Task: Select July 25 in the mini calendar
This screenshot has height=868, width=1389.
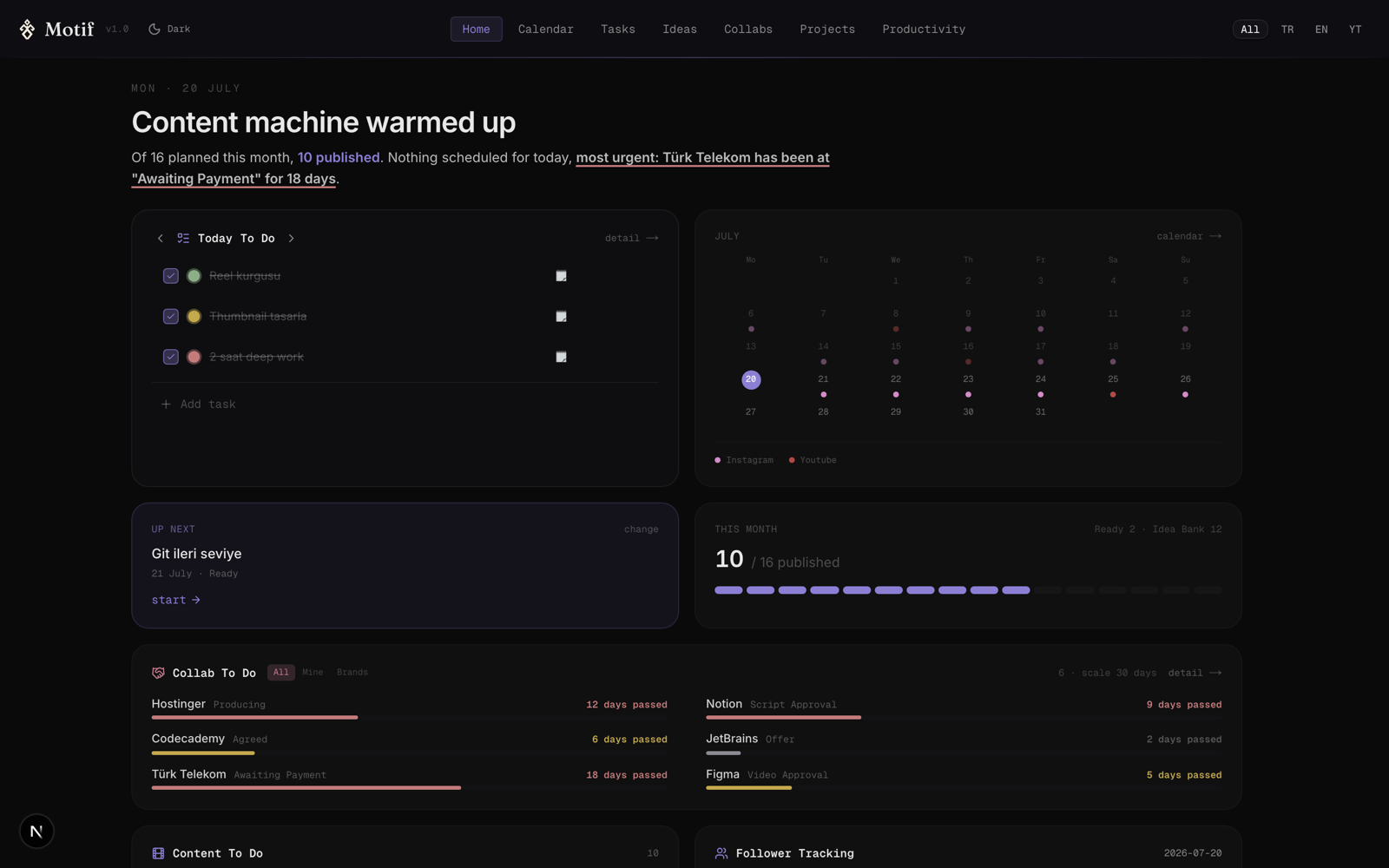Action: click(1113, 379)
